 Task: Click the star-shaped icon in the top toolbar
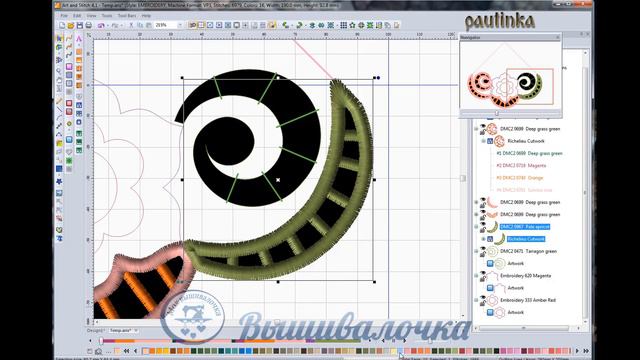click(x=352, y=25)
